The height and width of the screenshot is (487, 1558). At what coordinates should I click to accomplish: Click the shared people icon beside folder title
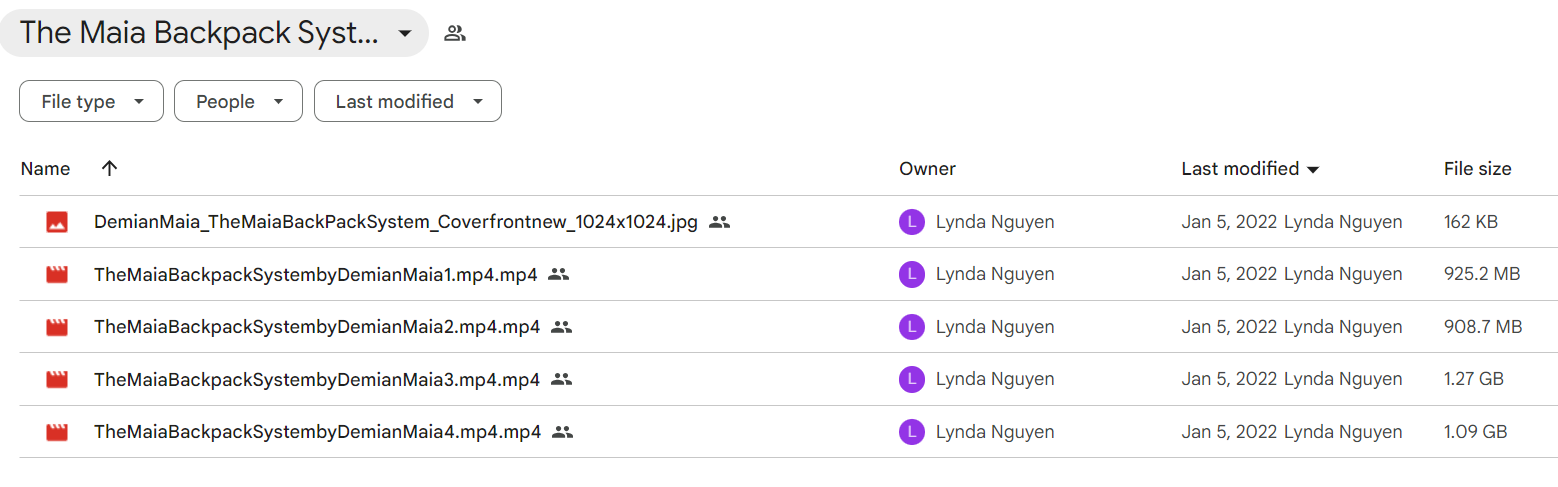(455, 33)
